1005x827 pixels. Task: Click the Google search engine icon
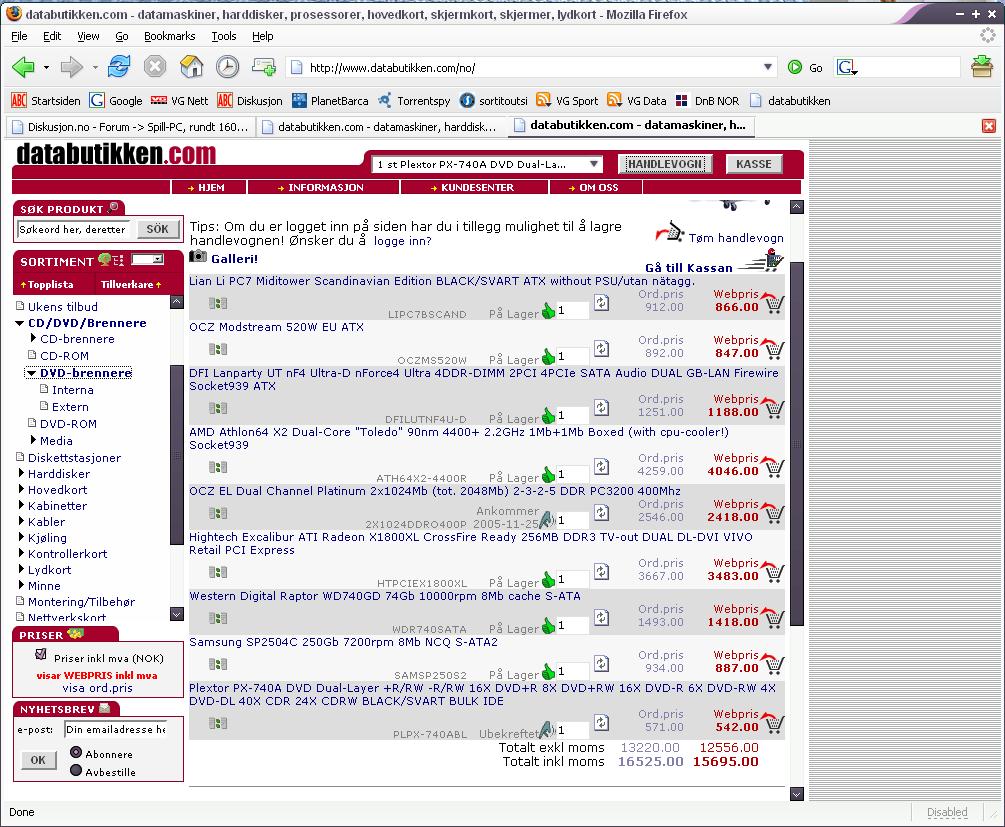[x=846, y=67]
